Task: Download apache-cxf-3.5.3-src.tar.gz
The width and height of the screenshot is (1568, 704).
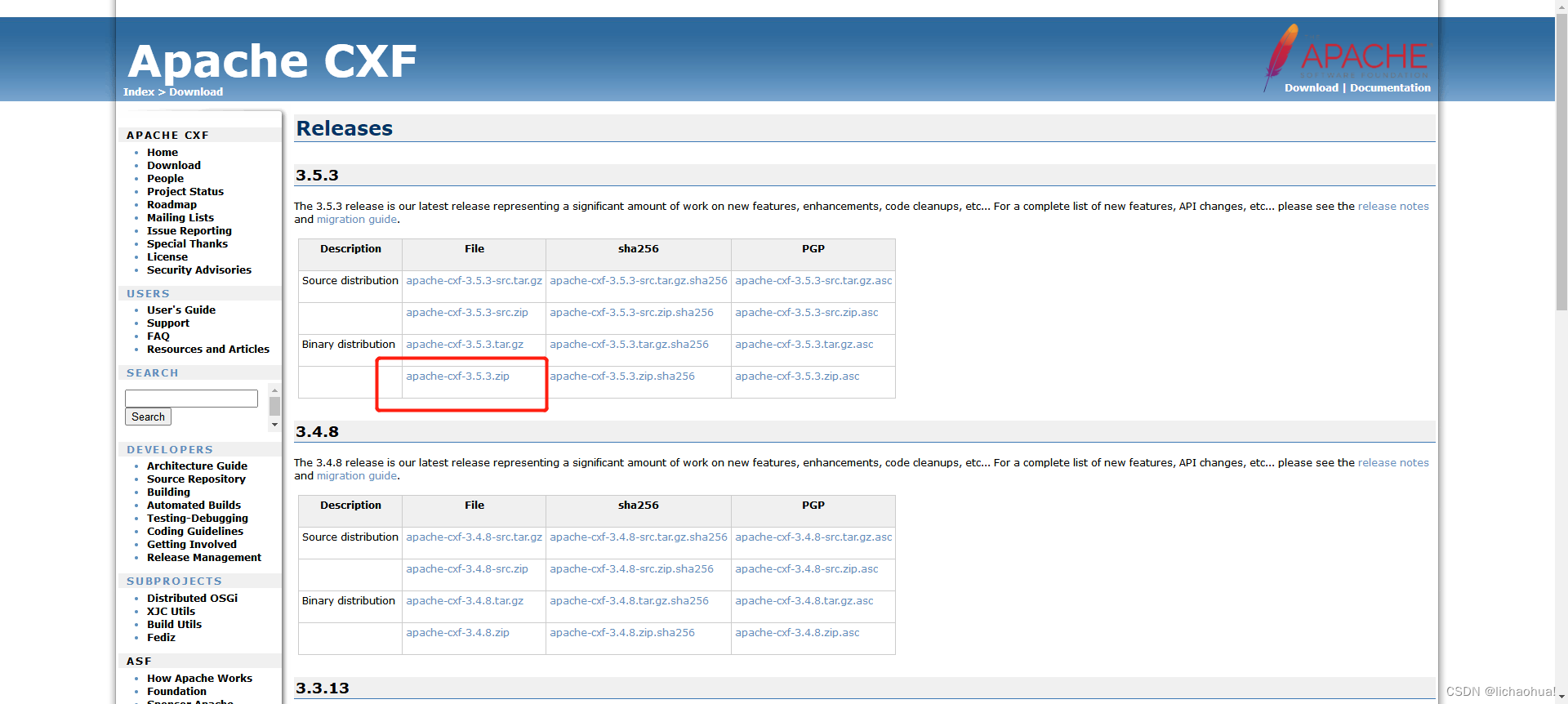Action: pos(474,281)
